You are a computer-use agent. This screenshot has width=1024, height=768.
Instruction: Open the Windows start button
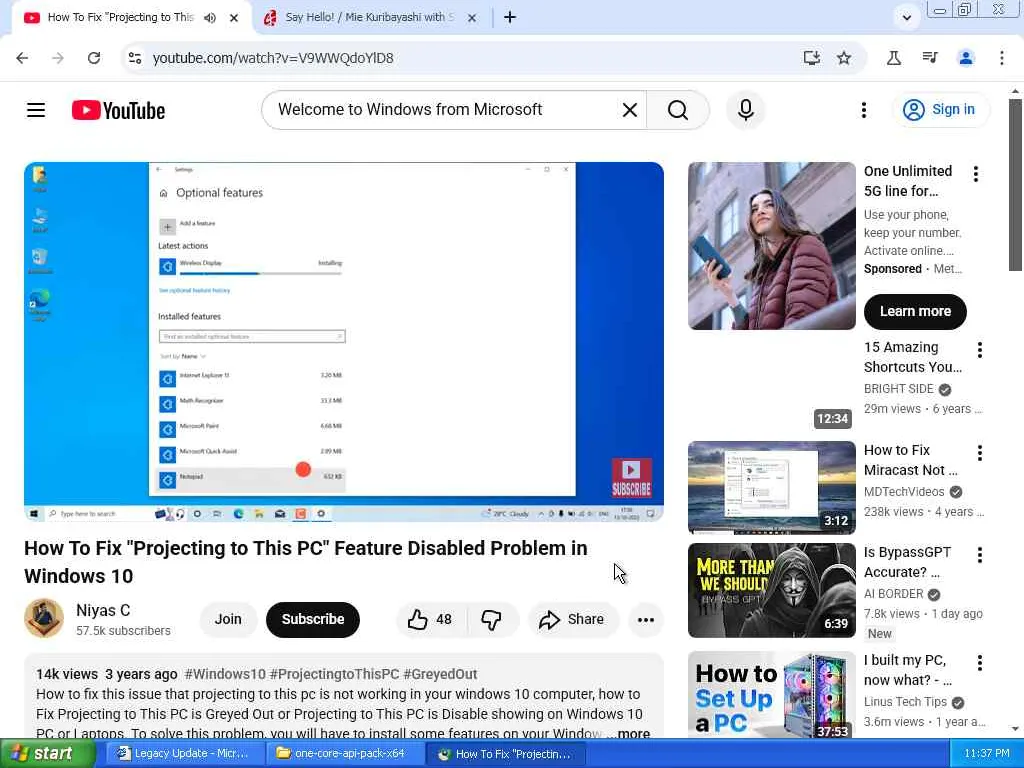pyautogui.click(x=48, y=754)
